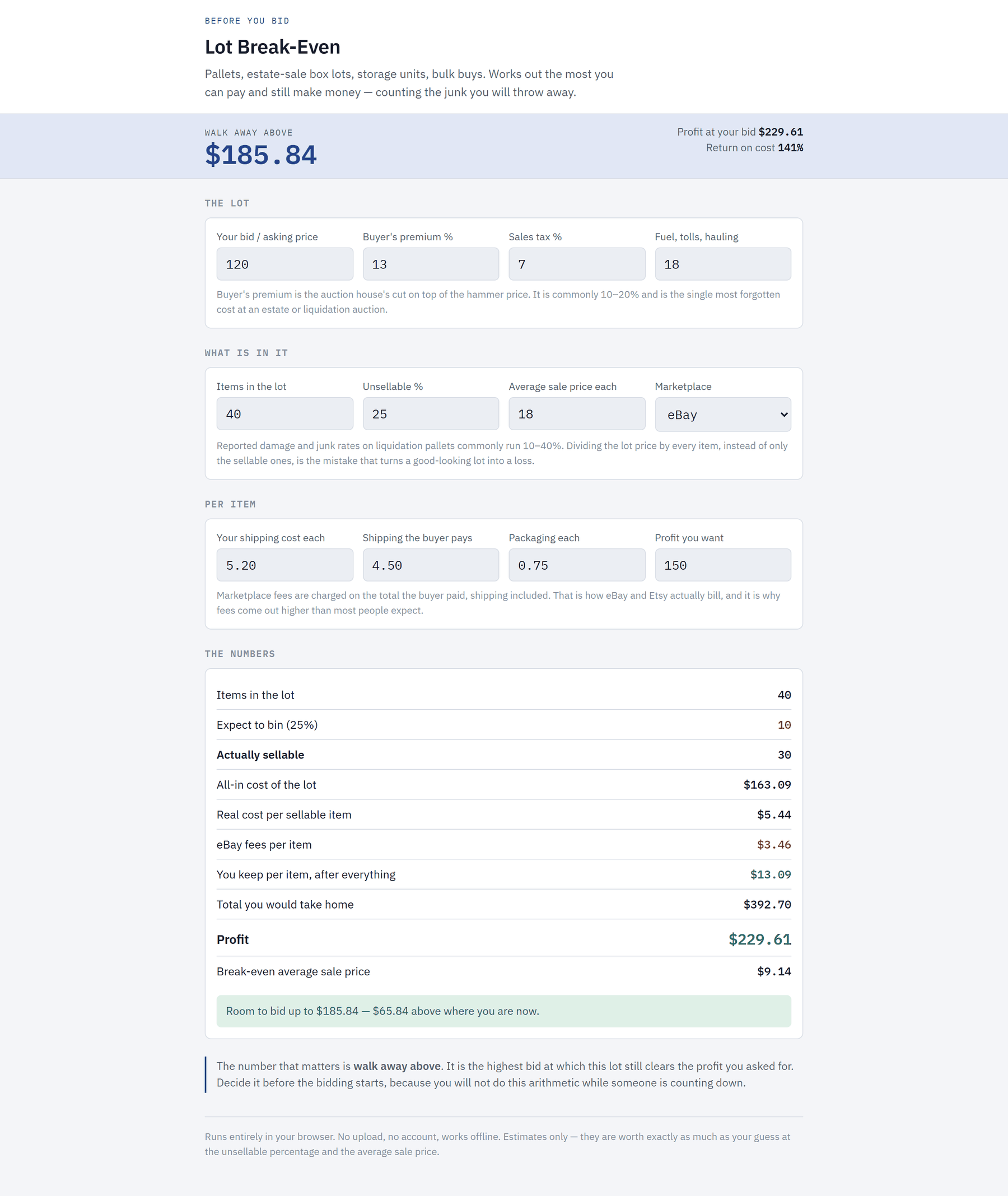
Task: Select the eBay fees per item value $3.46
Action: point(774,844)
